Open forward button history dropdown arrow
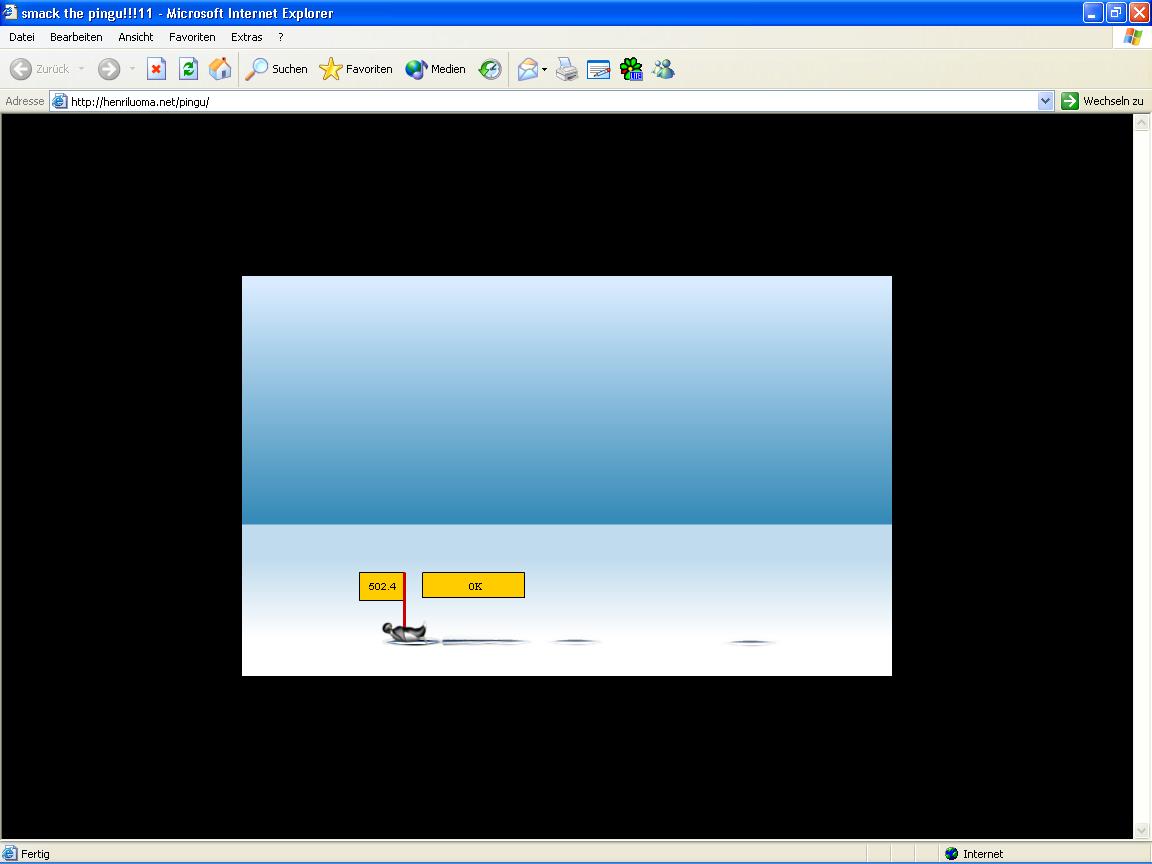This screenshot has height=864, width=1152. click(132, 69)
